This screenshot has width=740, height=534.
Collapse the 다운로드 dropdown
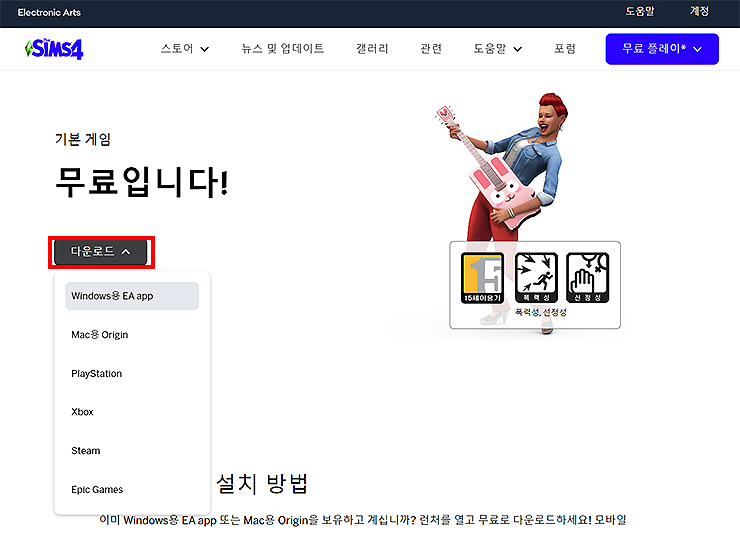101,252
